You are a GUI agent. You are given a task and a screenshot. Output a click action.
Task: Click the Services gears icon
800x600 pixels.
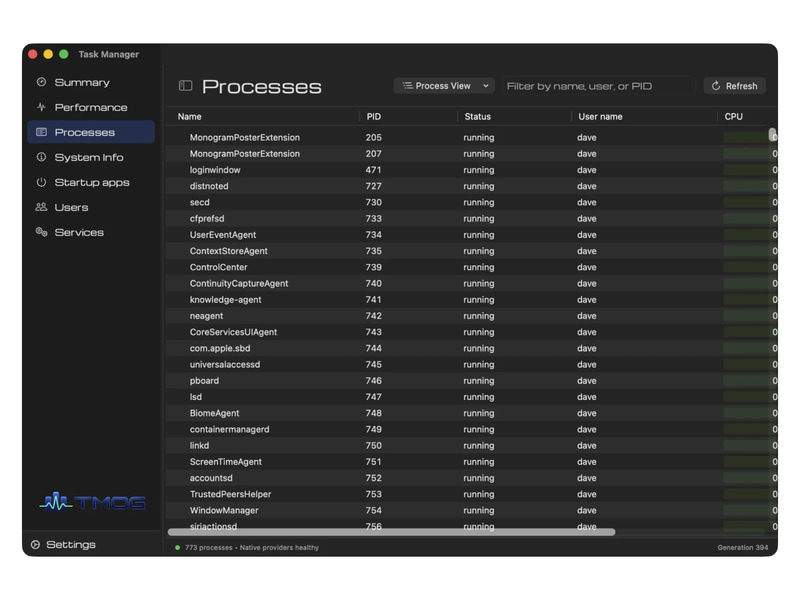click(x=41, y=232)
